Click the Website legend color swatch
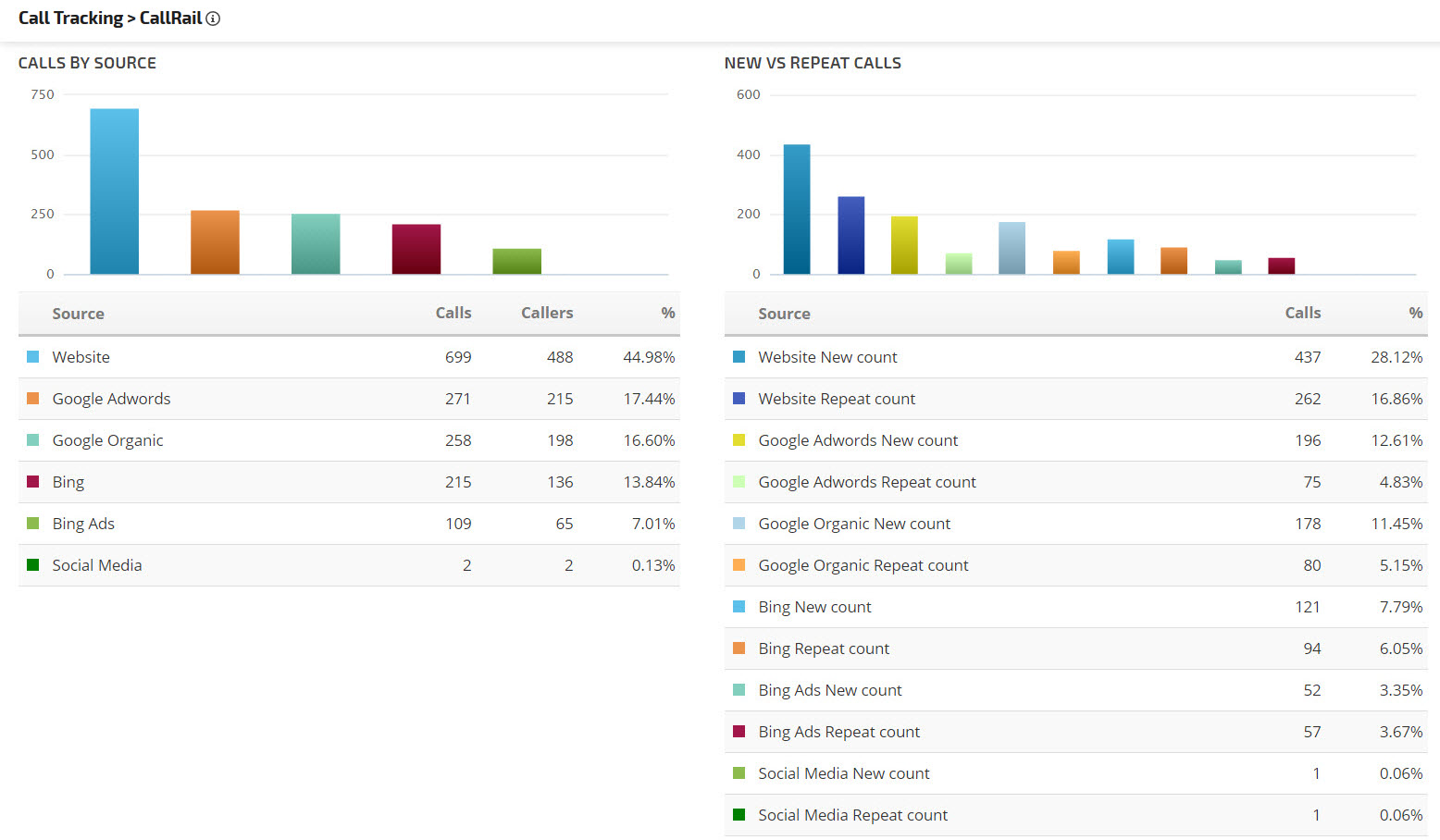Viewport: 1440px width, 840px height. (33, 357)
